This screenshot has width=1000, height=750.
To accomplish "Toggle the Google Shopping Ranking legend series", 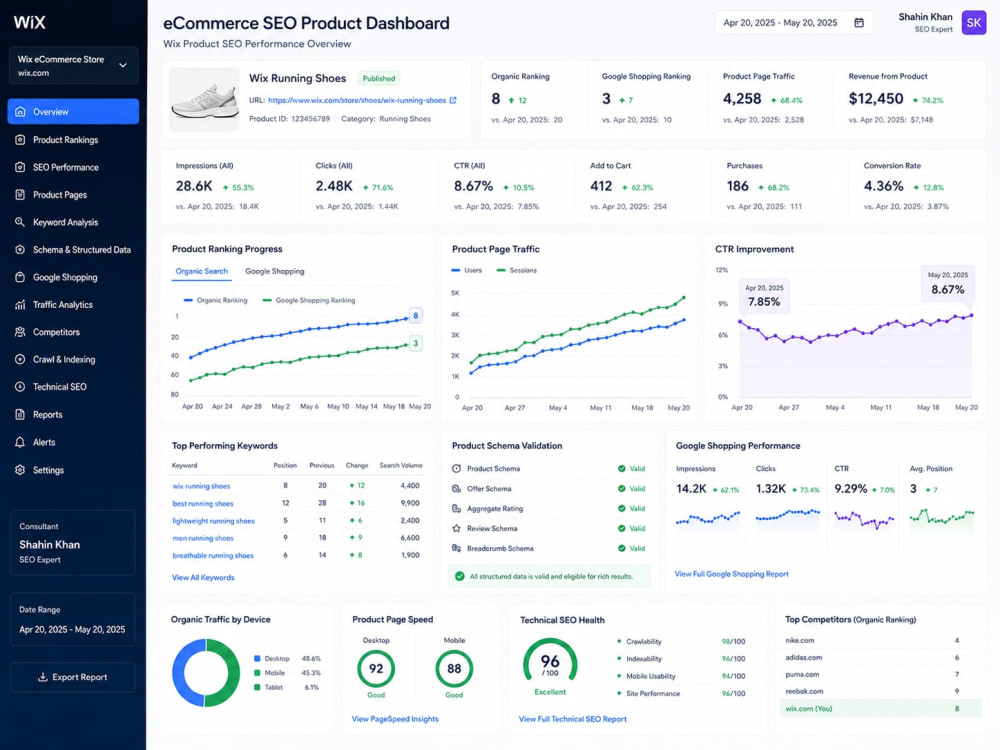I will (x=309, y=300).
